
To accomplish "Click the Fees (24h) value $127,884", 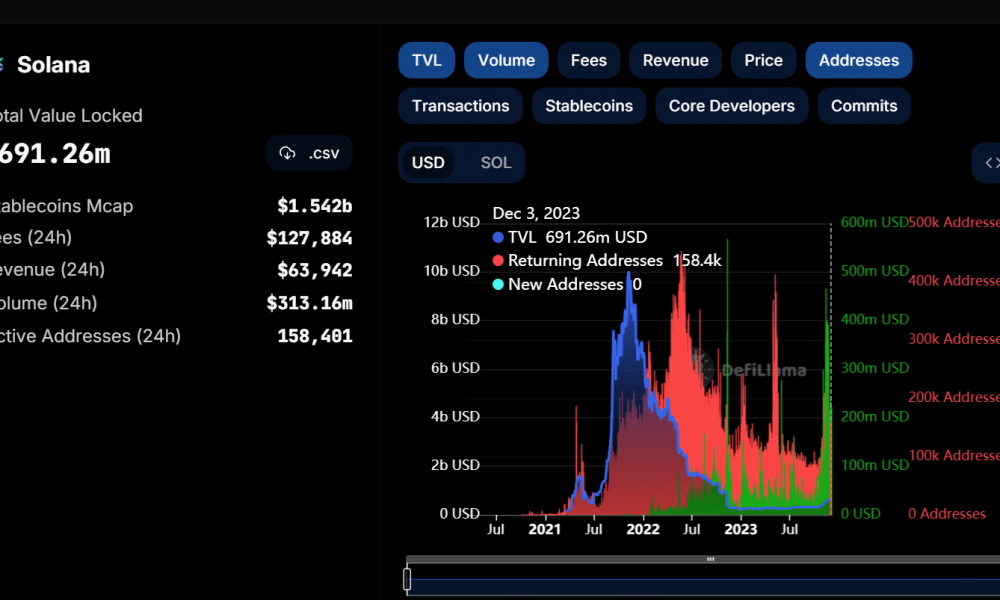I will [309, 238].
